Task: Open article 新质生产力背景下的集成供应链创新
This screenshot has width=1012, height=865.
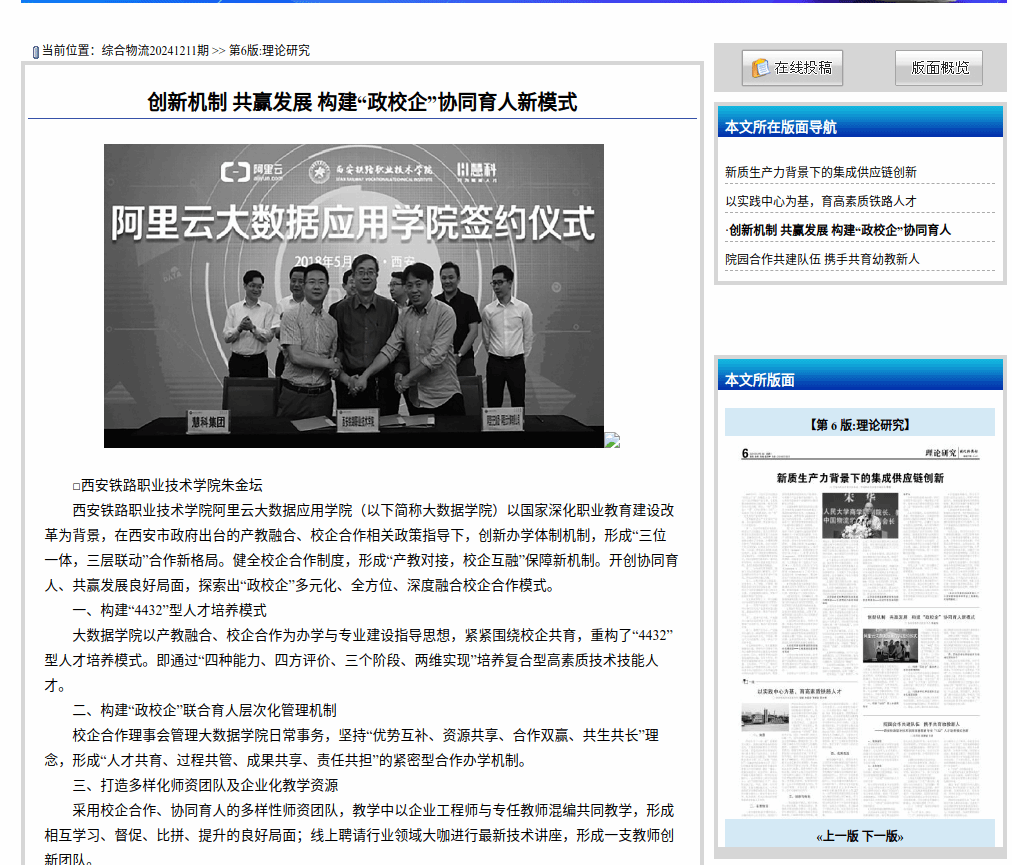Action: click(x=820, y=172)
